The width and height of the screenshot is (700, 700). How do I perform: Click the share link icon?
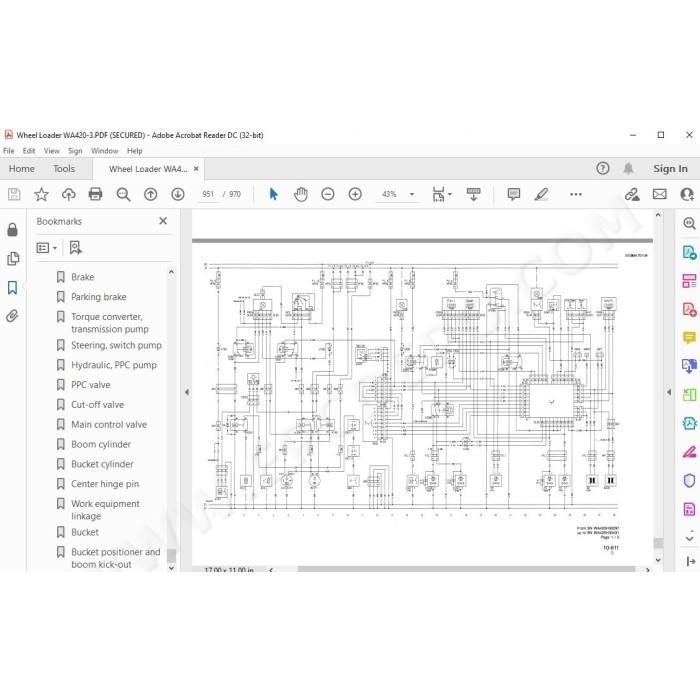pyautogui.click(x=632, y=194)
